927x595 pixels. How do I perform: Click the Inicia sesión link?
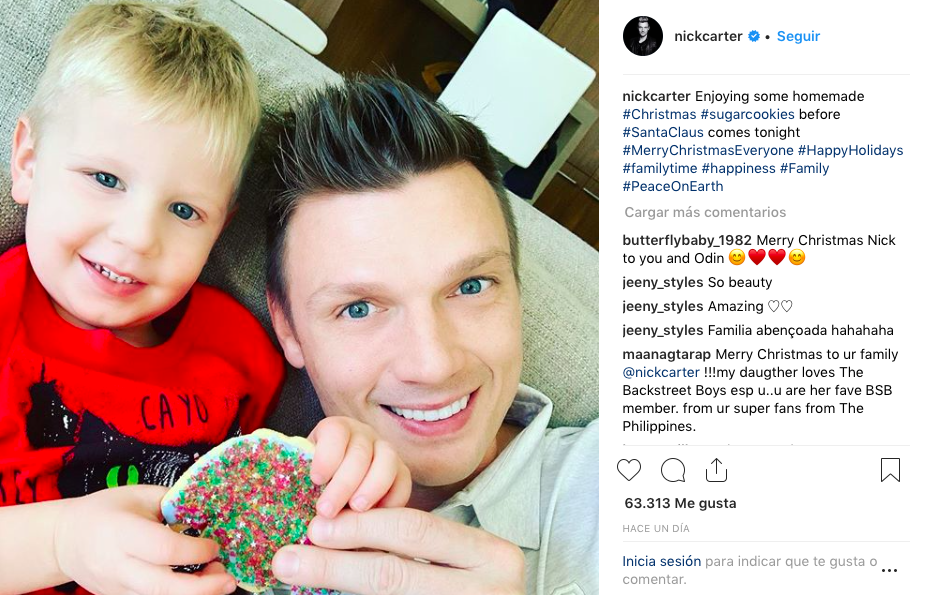(x=662, y=561)
